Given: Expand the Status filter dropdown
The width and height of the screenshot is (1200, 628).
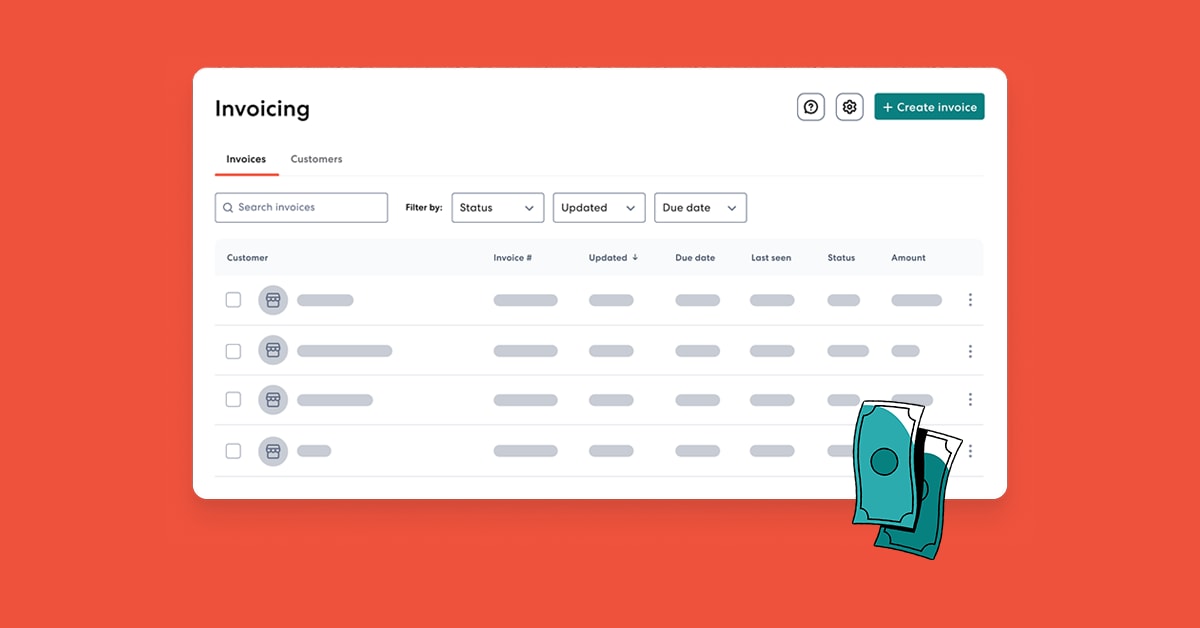Looking at the screenshot, I should (498, 207).
